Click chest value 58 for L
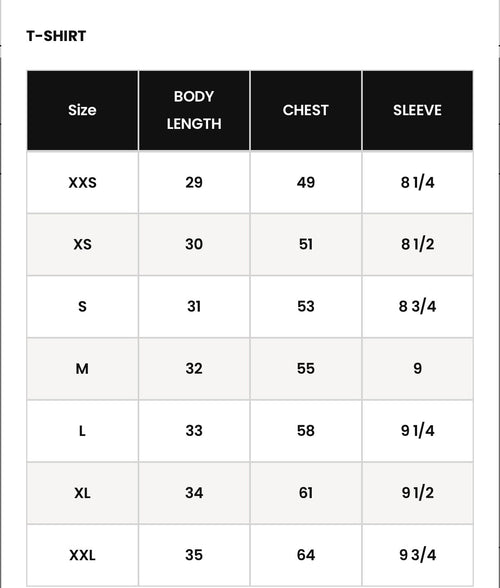Viewport: 500px width, 588px height. pyautogui.click(x=306, y=431)
